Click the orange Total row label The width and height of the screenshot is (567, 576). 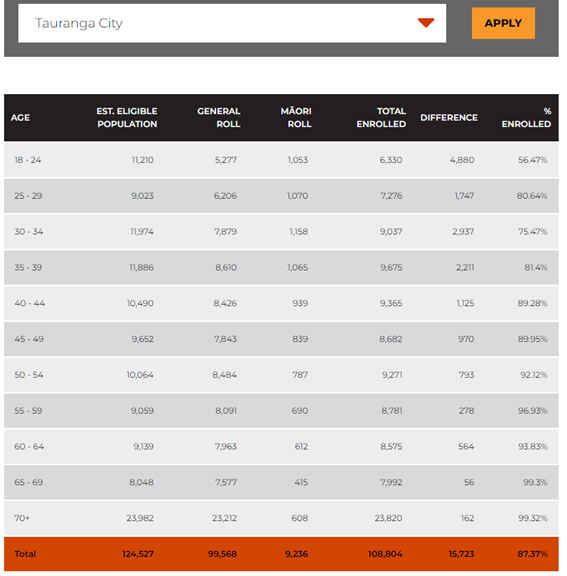25,554
